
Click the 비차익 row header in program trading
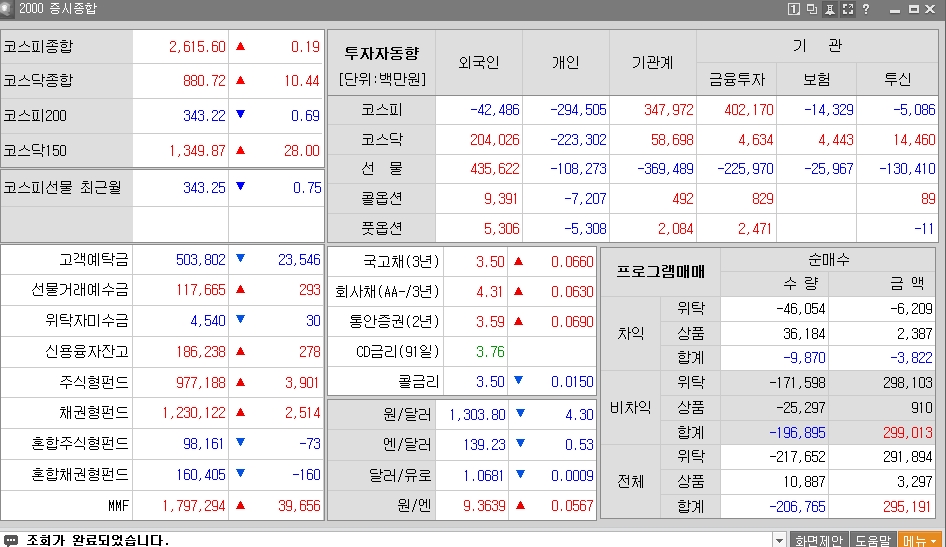point(630,407)
